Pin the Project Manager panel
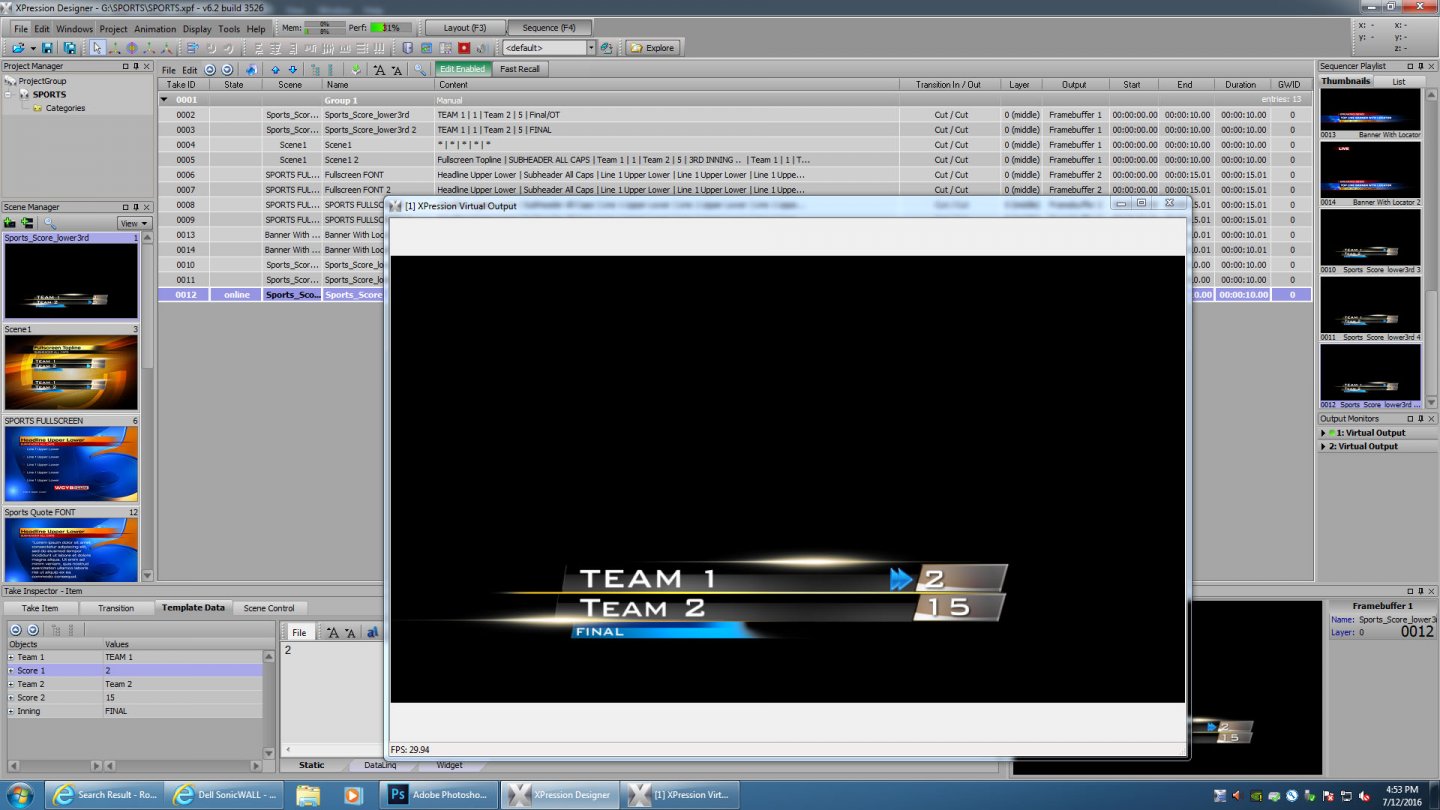This screenshot has width=1440, height=810. tap(136, 66)
